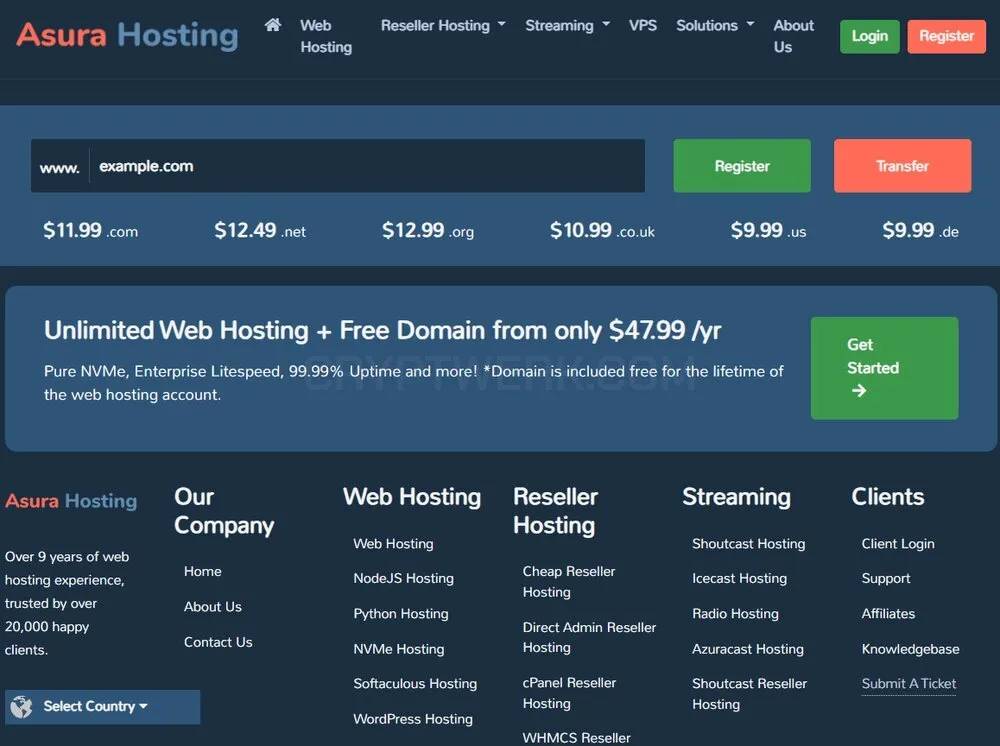Open the Web Hosting footer list link

393,544
